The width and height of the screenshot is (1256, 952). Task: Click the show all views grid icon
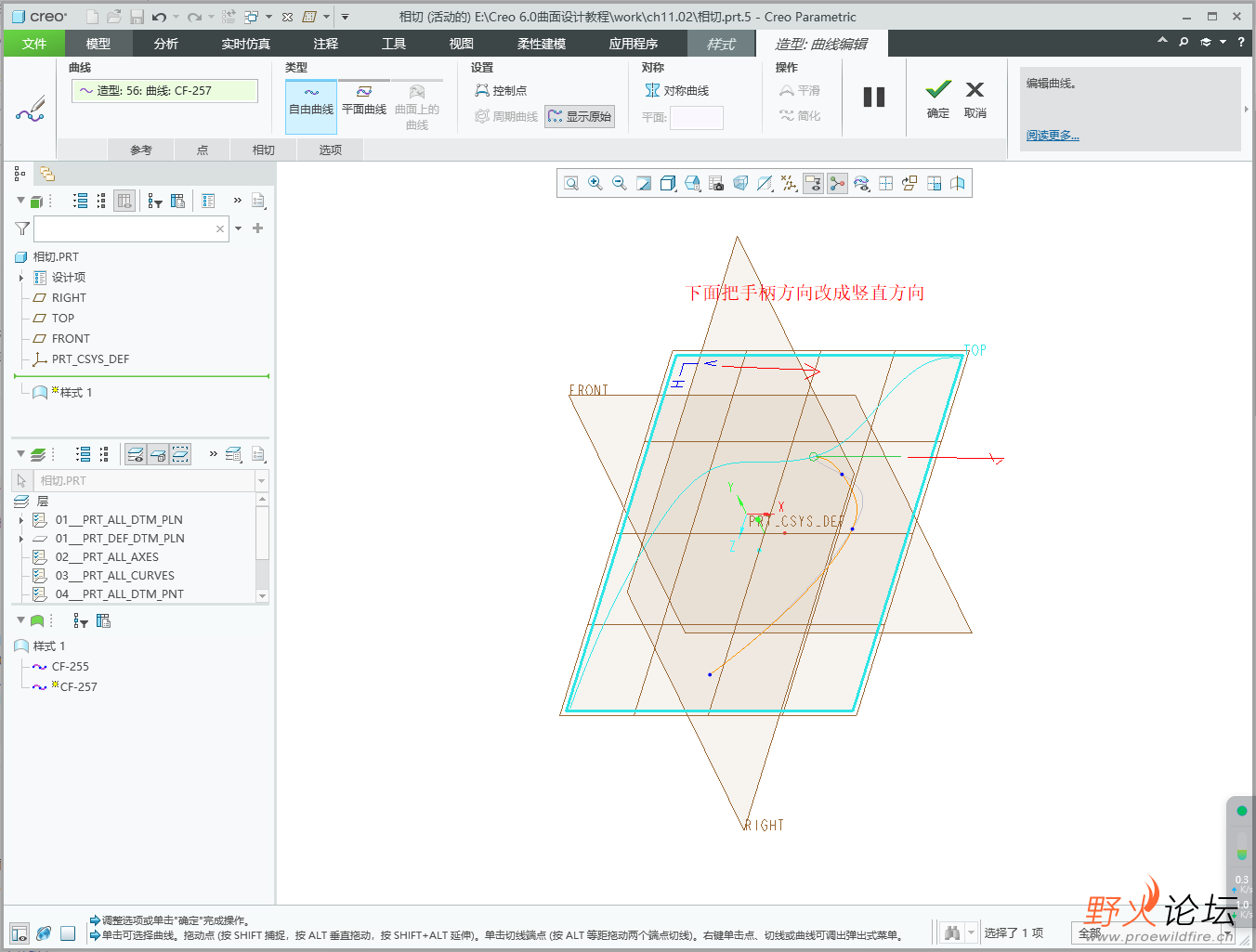885,184
